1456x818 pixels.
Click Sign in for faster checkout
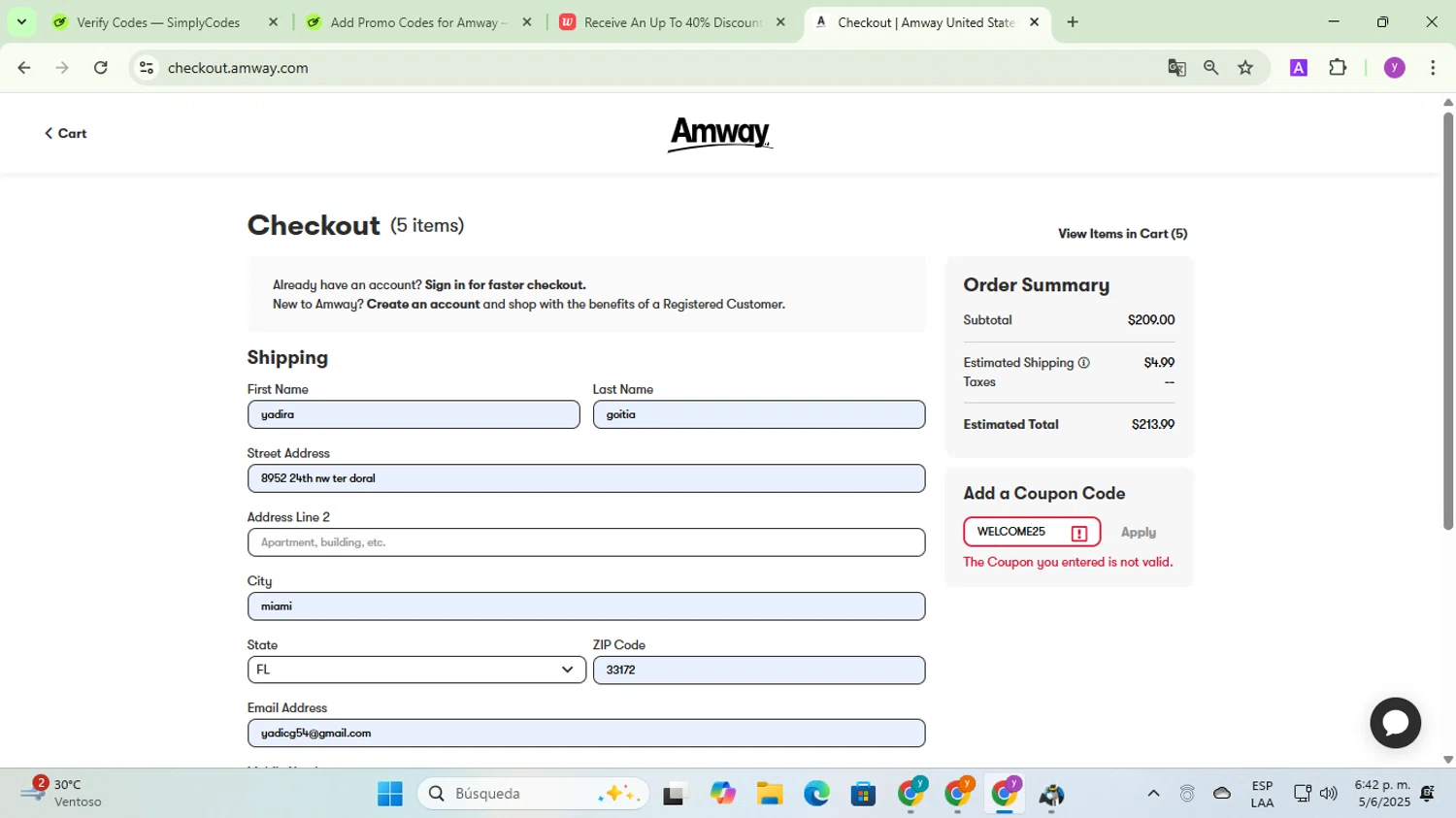click(x=505, y=285)
